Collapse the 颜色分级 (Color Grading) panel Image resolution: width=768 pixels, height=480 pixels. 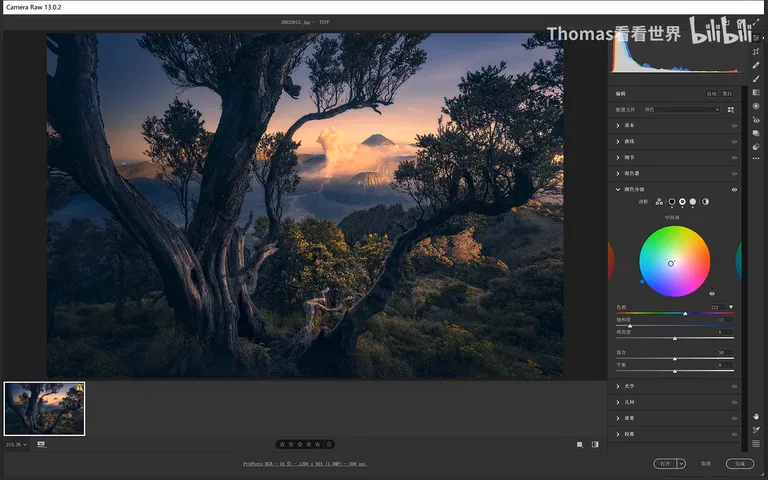618,190
